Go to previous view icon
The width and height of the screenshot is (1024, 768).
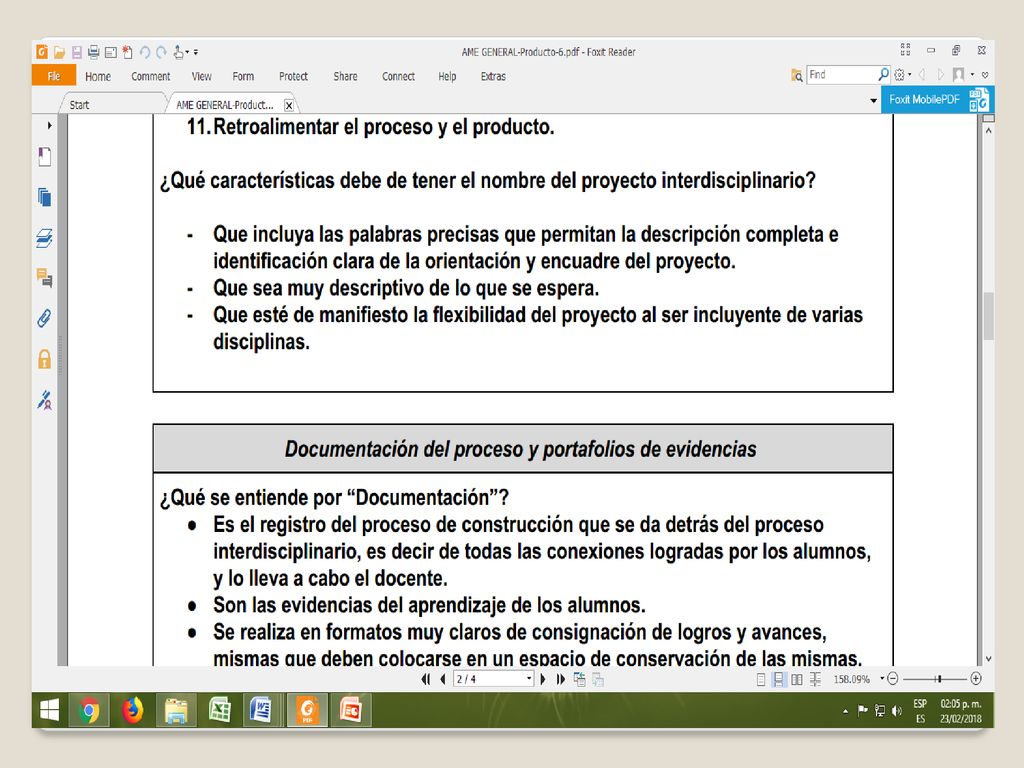pyautogui.click(x=579, y=679)
